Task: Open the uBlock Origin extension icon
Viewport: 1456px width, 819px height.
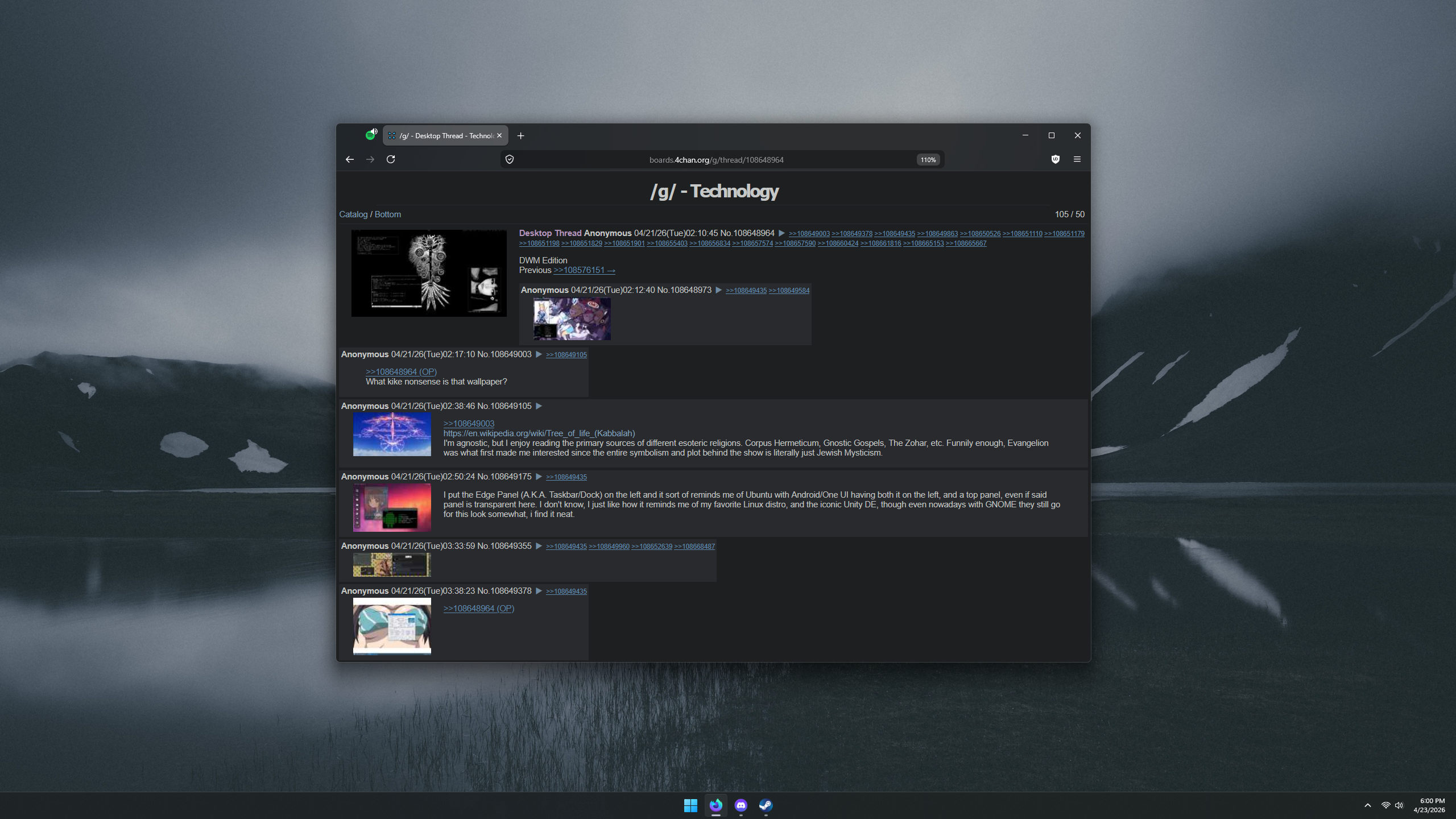Action: tap(1056, 160)
